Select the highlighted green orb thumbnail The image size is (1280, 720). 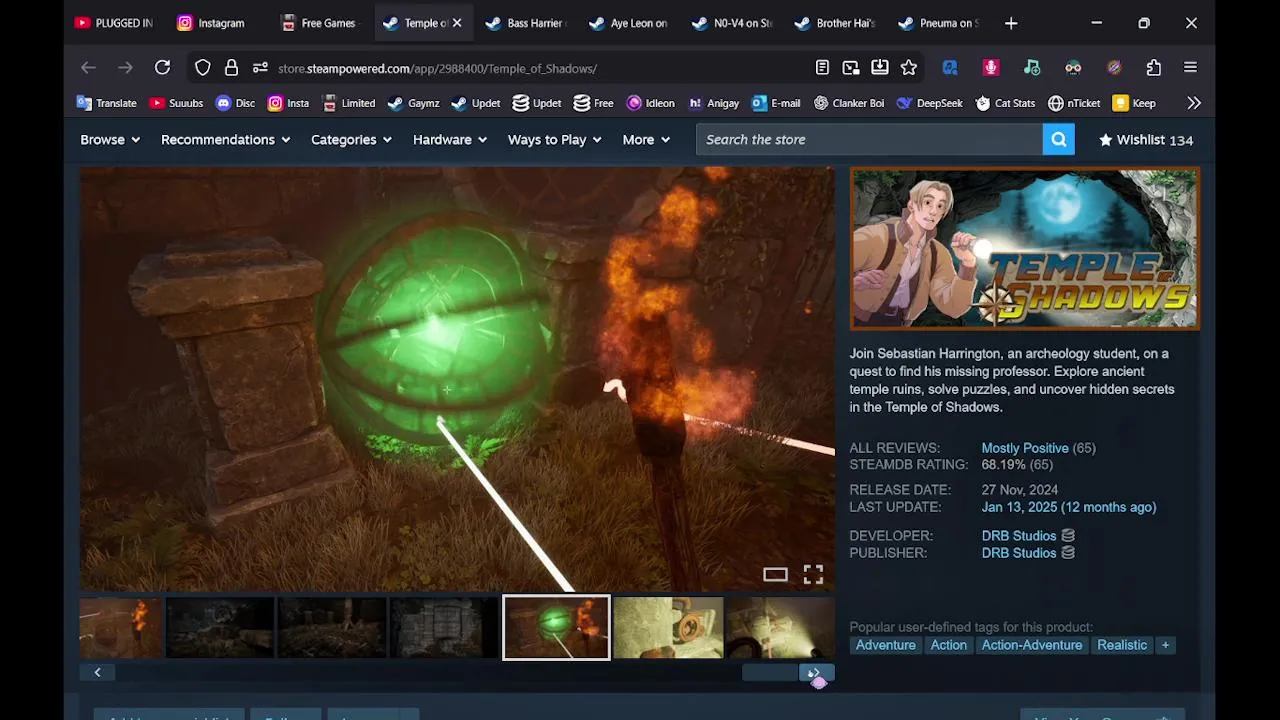point(556,627)
